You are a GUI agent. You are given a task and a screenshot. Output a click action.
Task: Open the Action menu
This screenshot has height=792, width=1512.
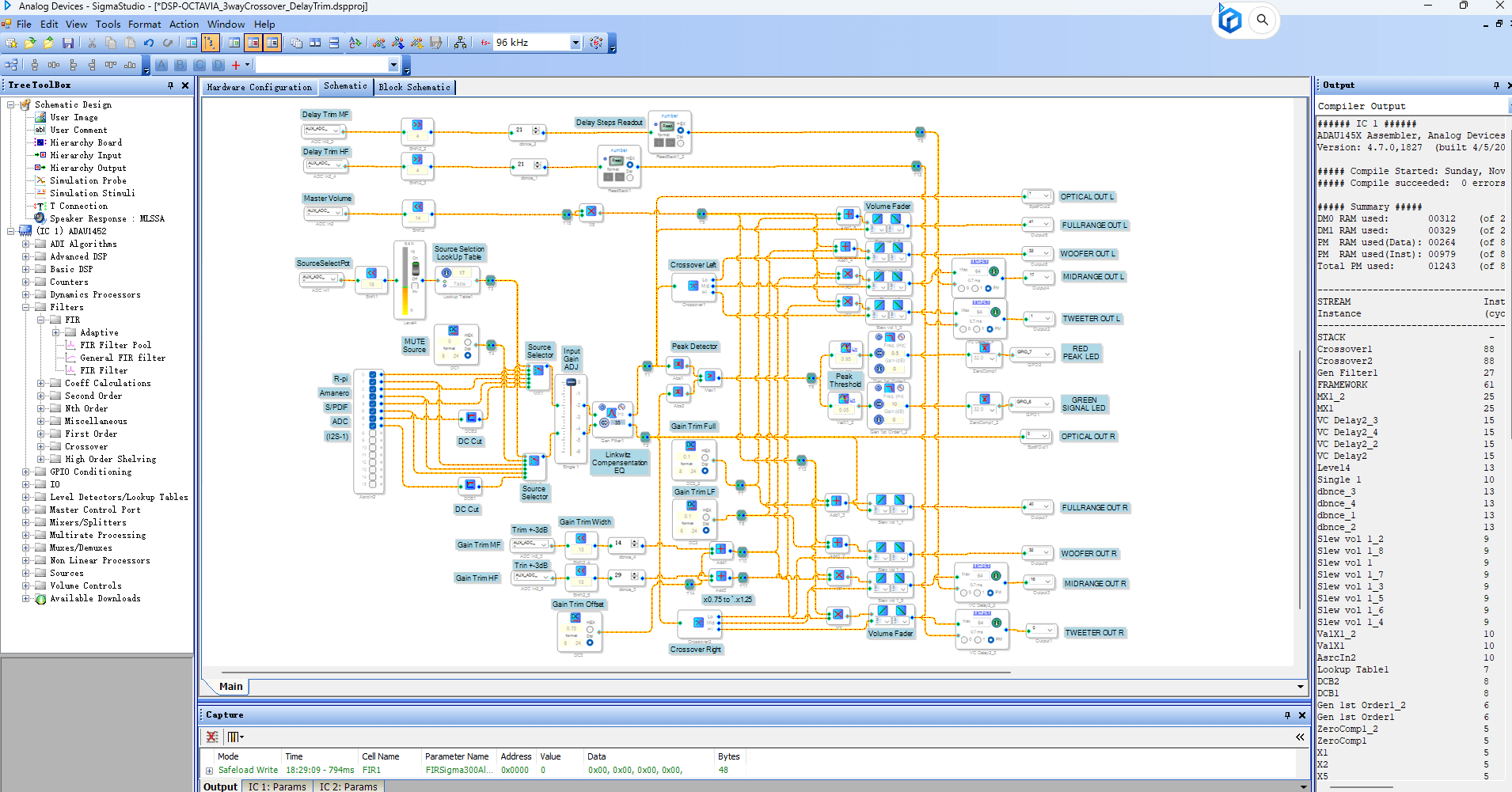pos(184,25)
